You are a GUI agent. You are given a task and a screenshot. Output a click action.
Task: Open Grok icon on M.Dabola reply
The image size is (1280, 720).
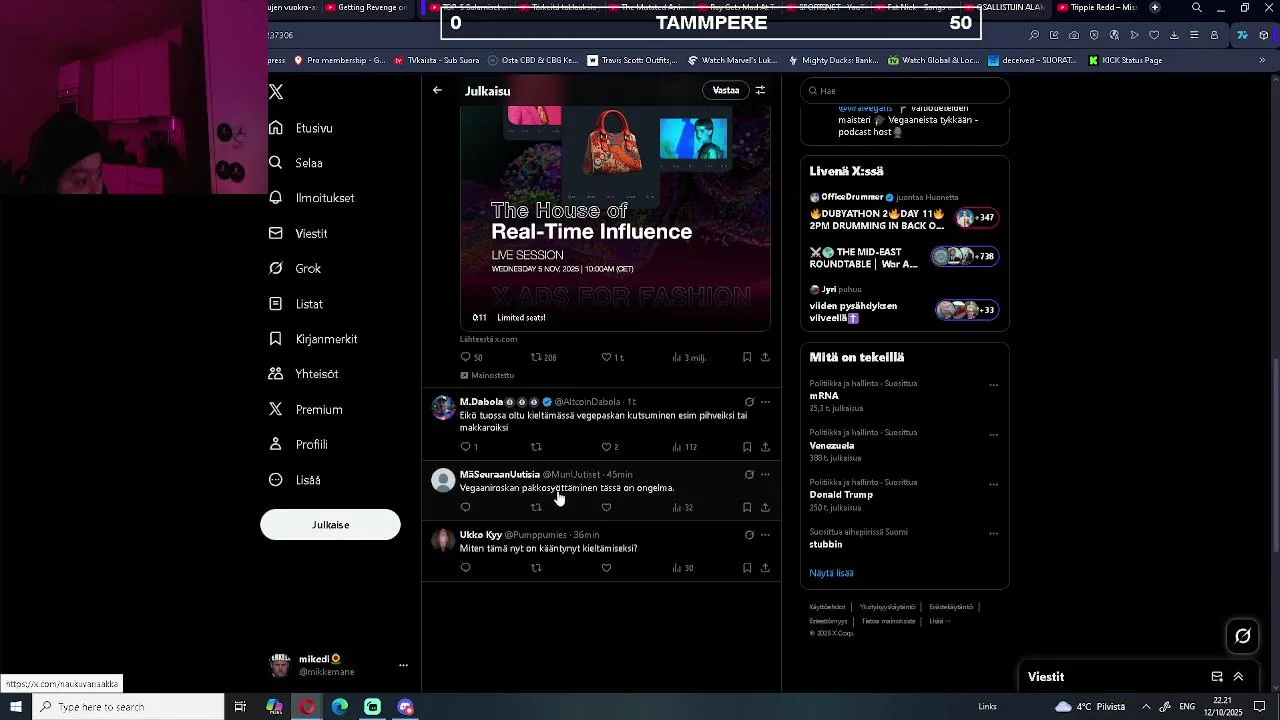tap(749, 402)
